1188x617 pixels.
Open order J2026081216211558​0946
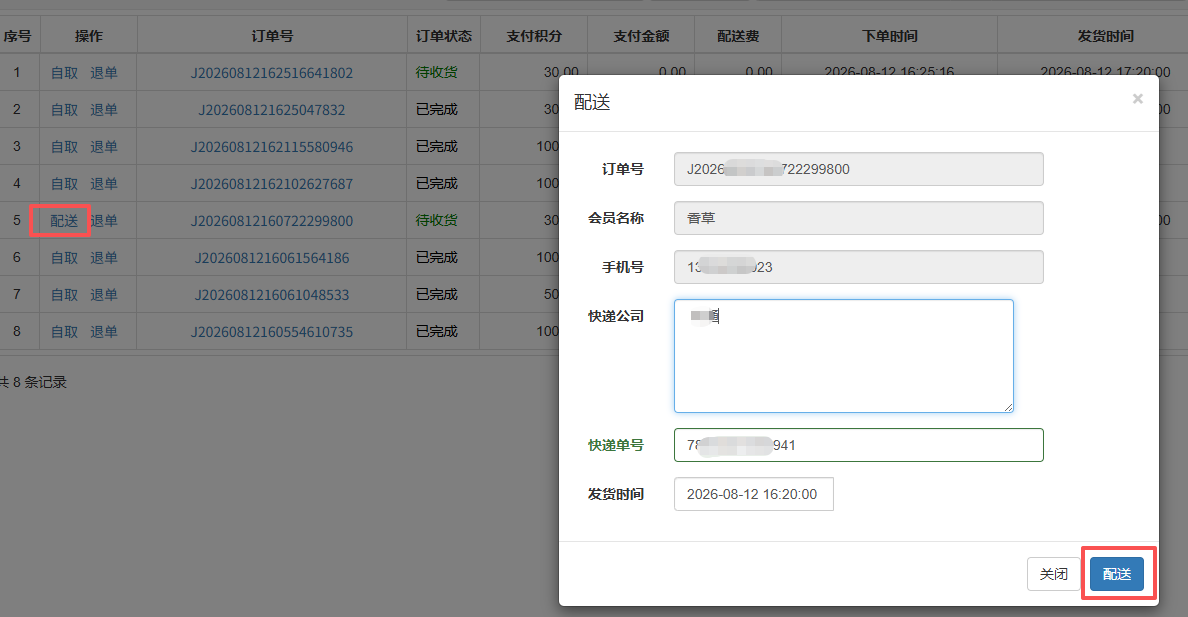pyautogui.click(x=272, y=147)
